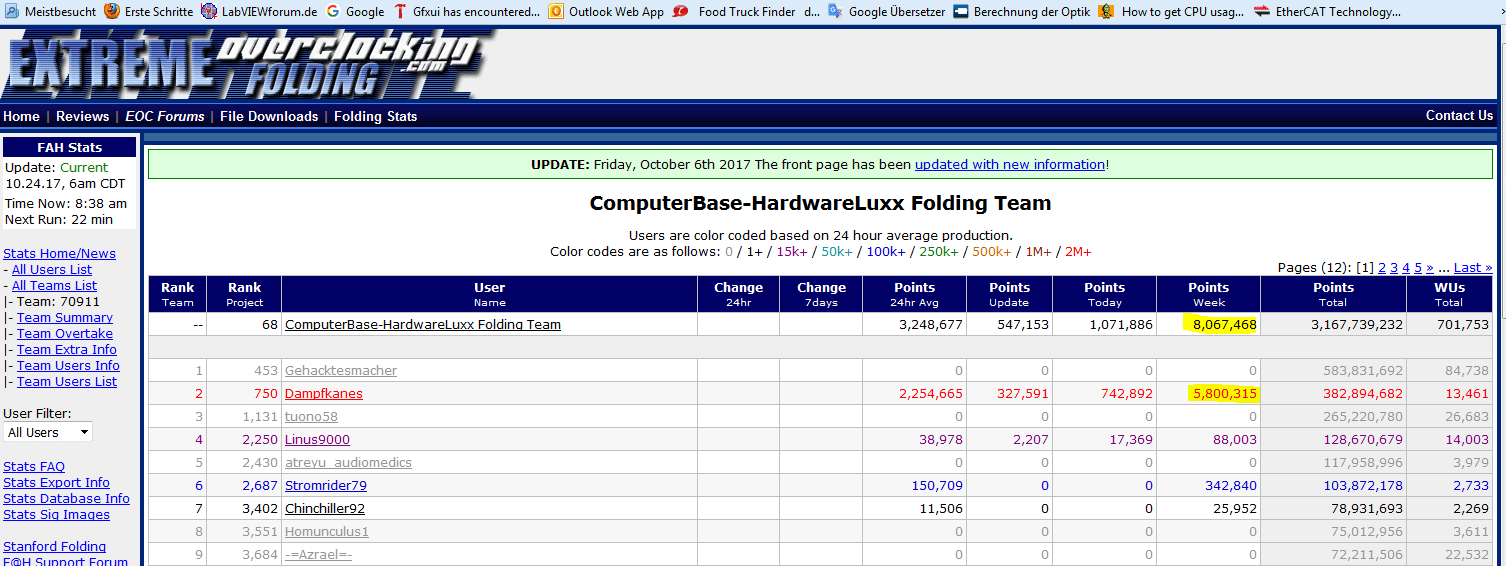The height and width of the screenshot is (566, 1506).
Task: Open Reviews in navigation bar
Action: 82,116
